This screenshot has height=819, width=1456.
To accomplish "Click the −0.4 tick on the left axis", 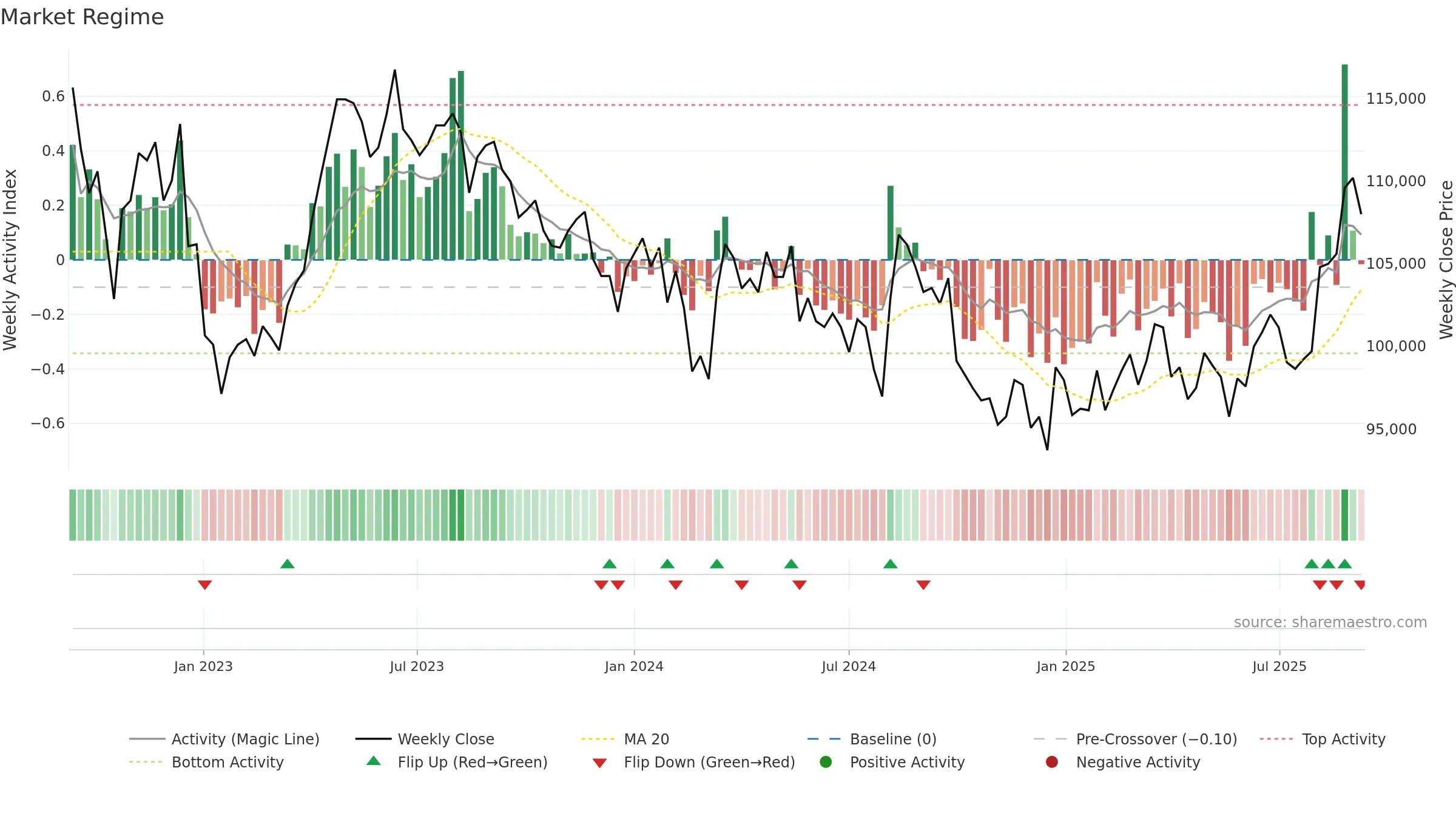I will (x=48, y=369).
